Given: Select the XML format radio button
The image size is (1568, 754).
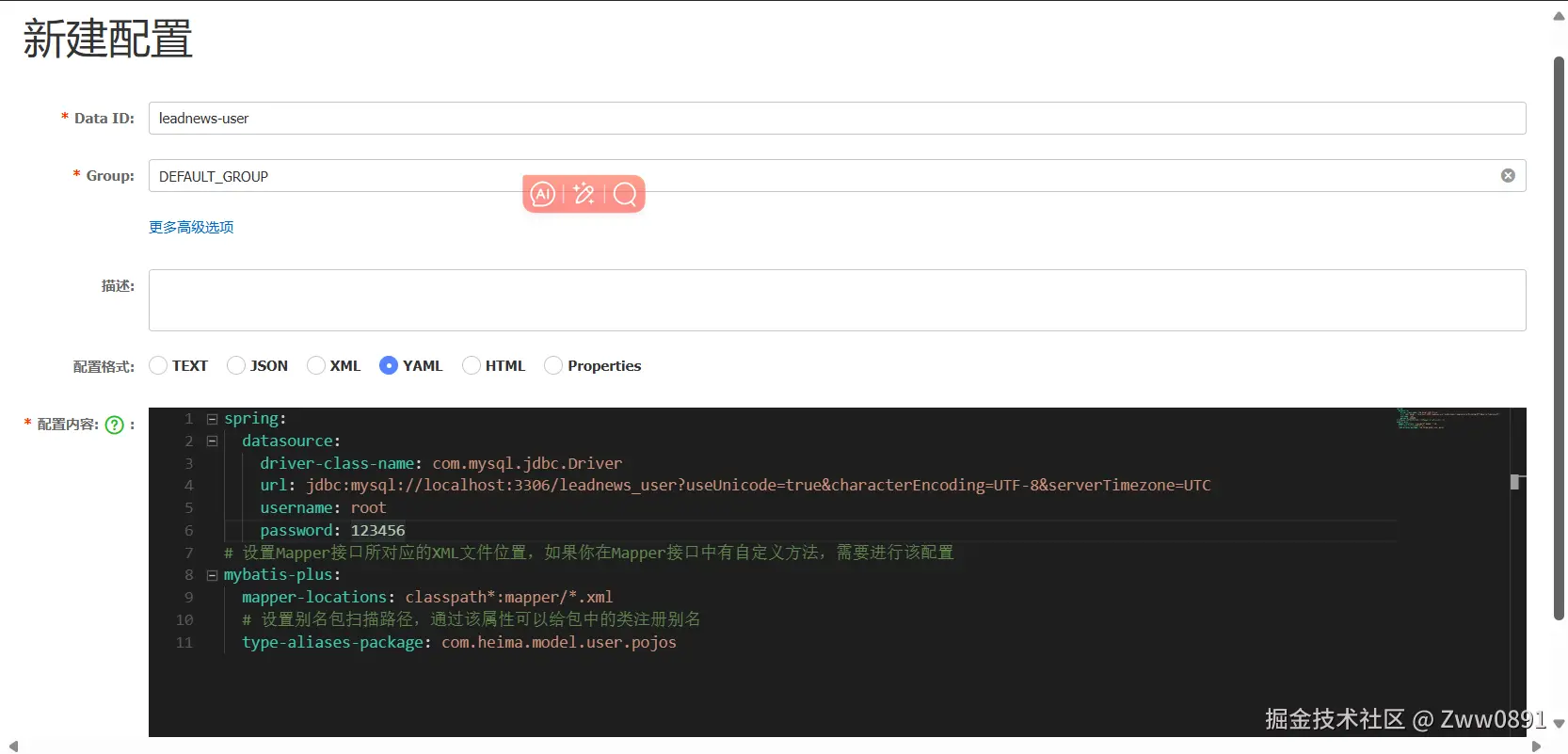Looking at the screenshot, I should coord(316,365).
